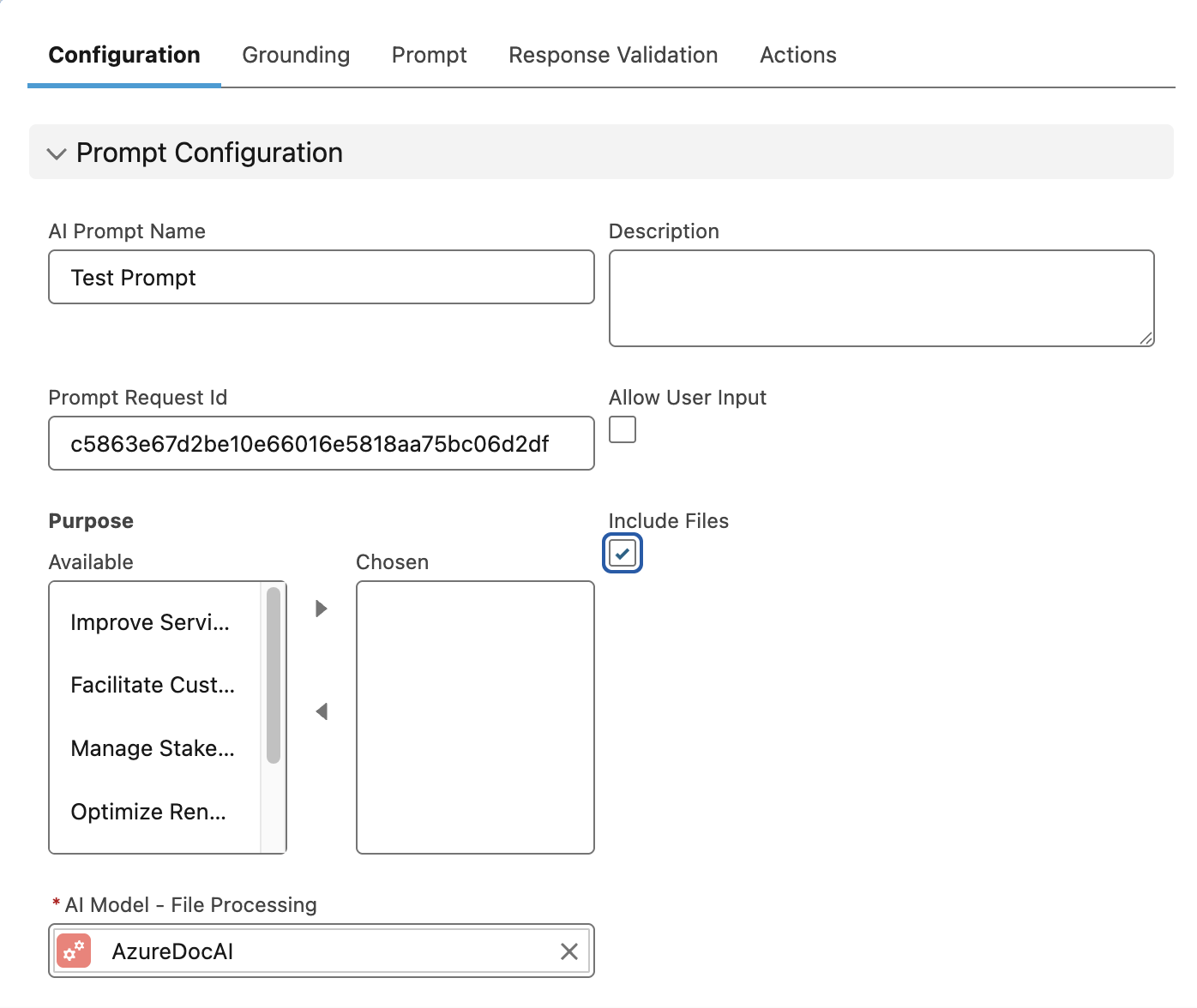Uncheck the Include Files checkbox
Screen dimensions: 1197x1008
pos(623,554)
